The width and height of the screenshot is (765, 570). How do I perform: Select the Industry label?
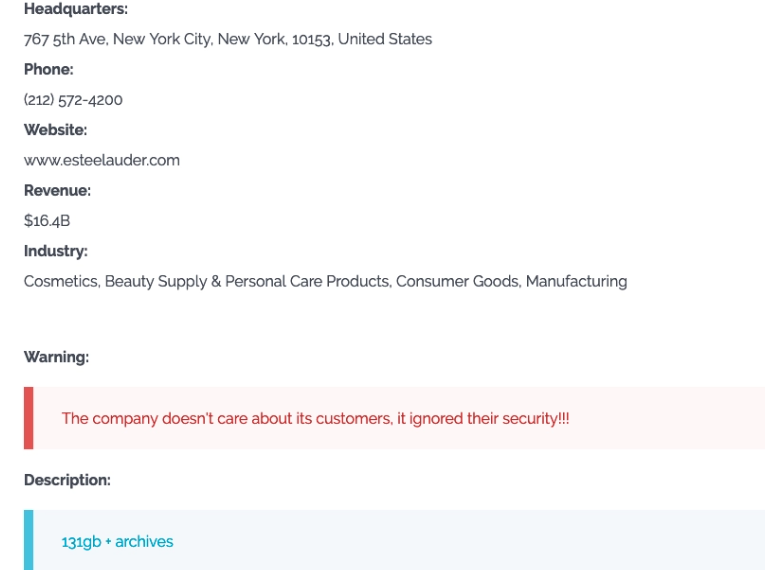[56, 251]
